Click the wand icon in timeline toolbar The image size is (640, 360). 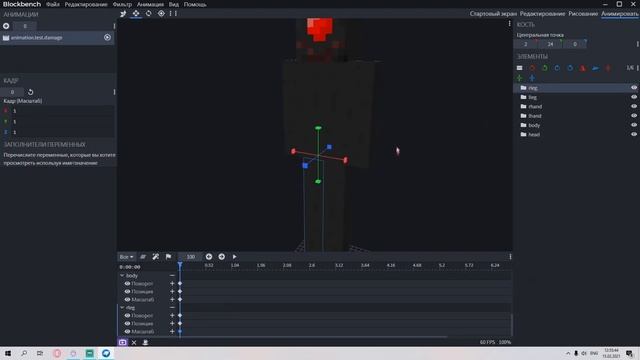tap(156, 257)
